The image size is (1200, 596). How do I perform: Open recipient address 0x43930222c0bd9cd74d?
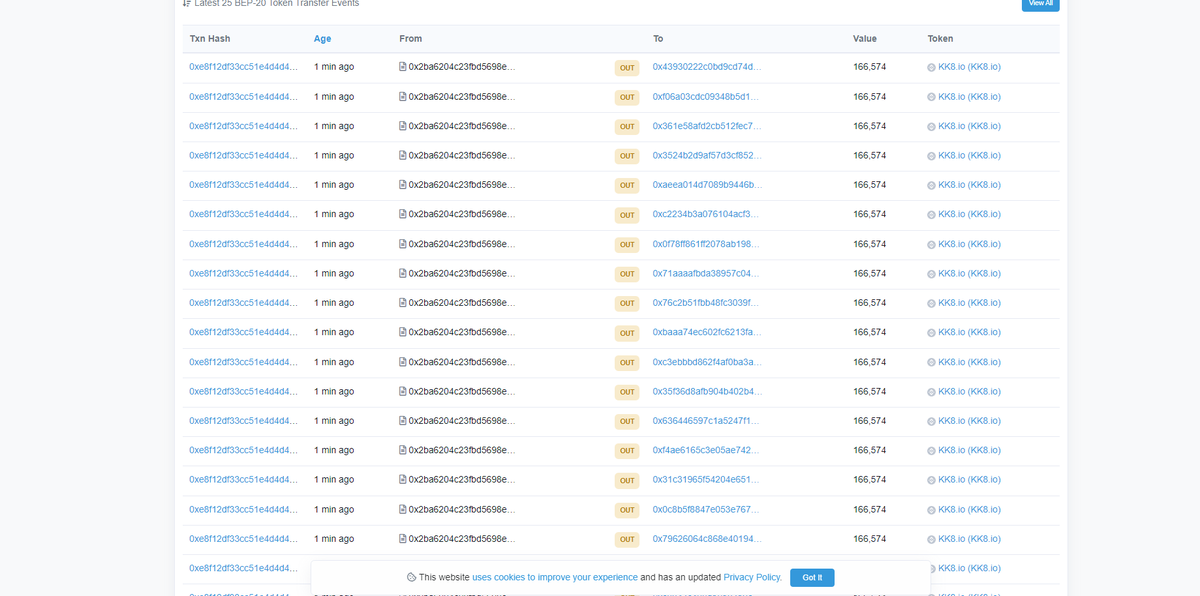(707, 67)
